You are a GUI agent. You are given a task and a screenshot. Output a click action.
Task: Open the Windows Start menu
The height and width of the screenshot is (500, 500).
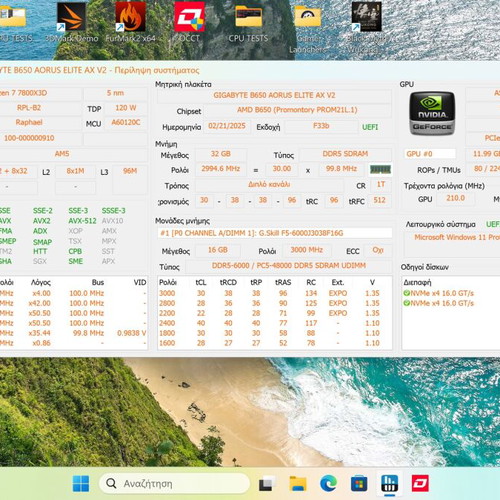(81, 484)
